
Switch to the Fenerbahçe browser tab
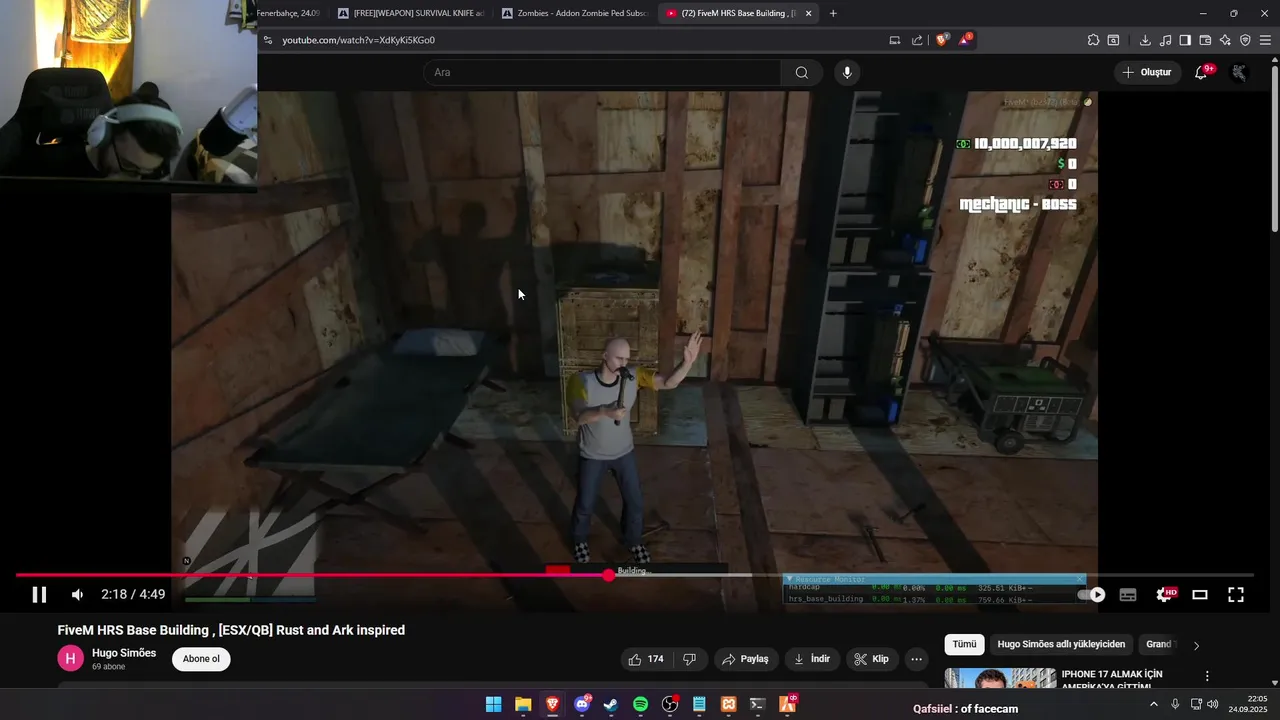[x=290, y=13]
